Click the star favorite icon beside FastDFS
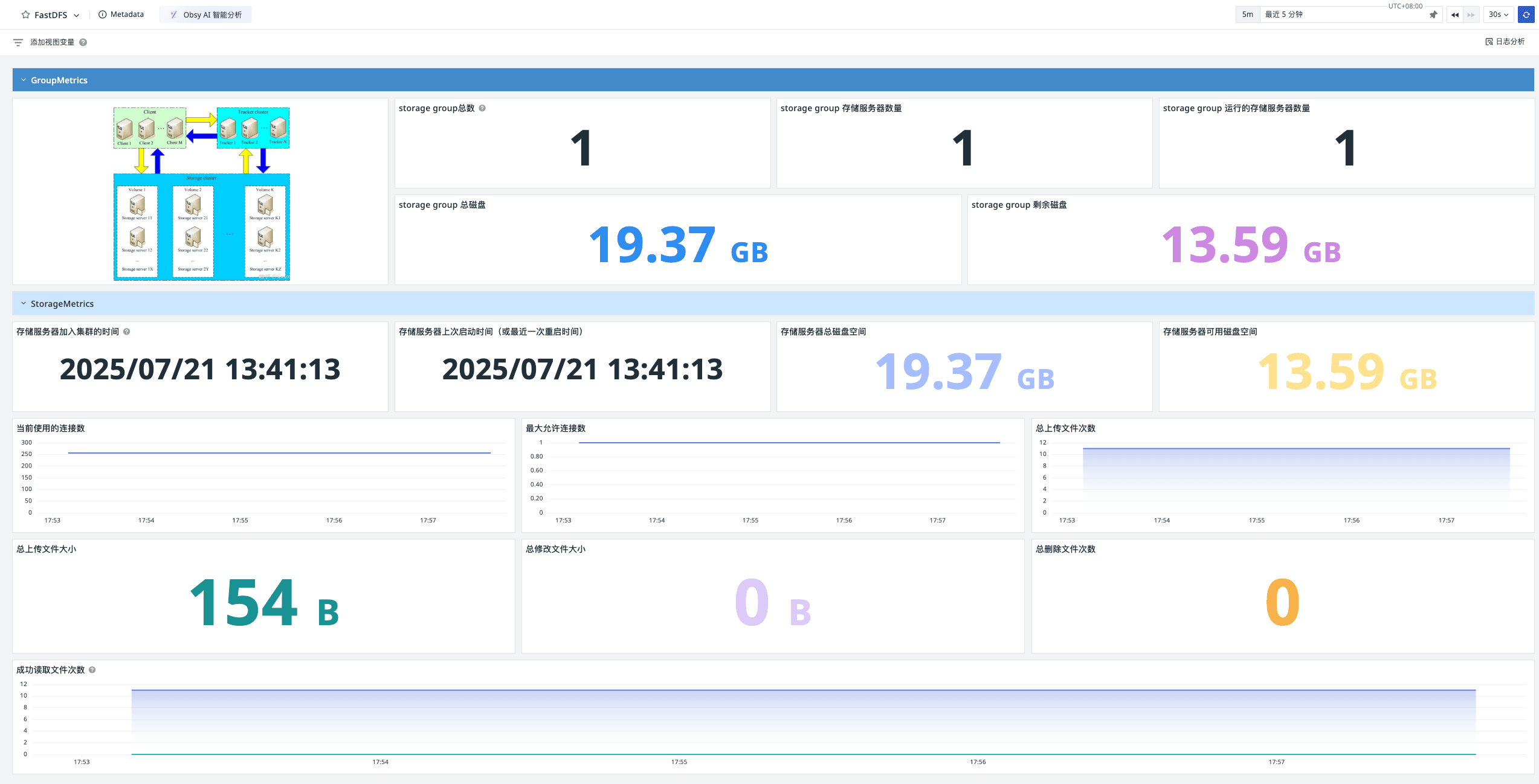 pos(25,14)
